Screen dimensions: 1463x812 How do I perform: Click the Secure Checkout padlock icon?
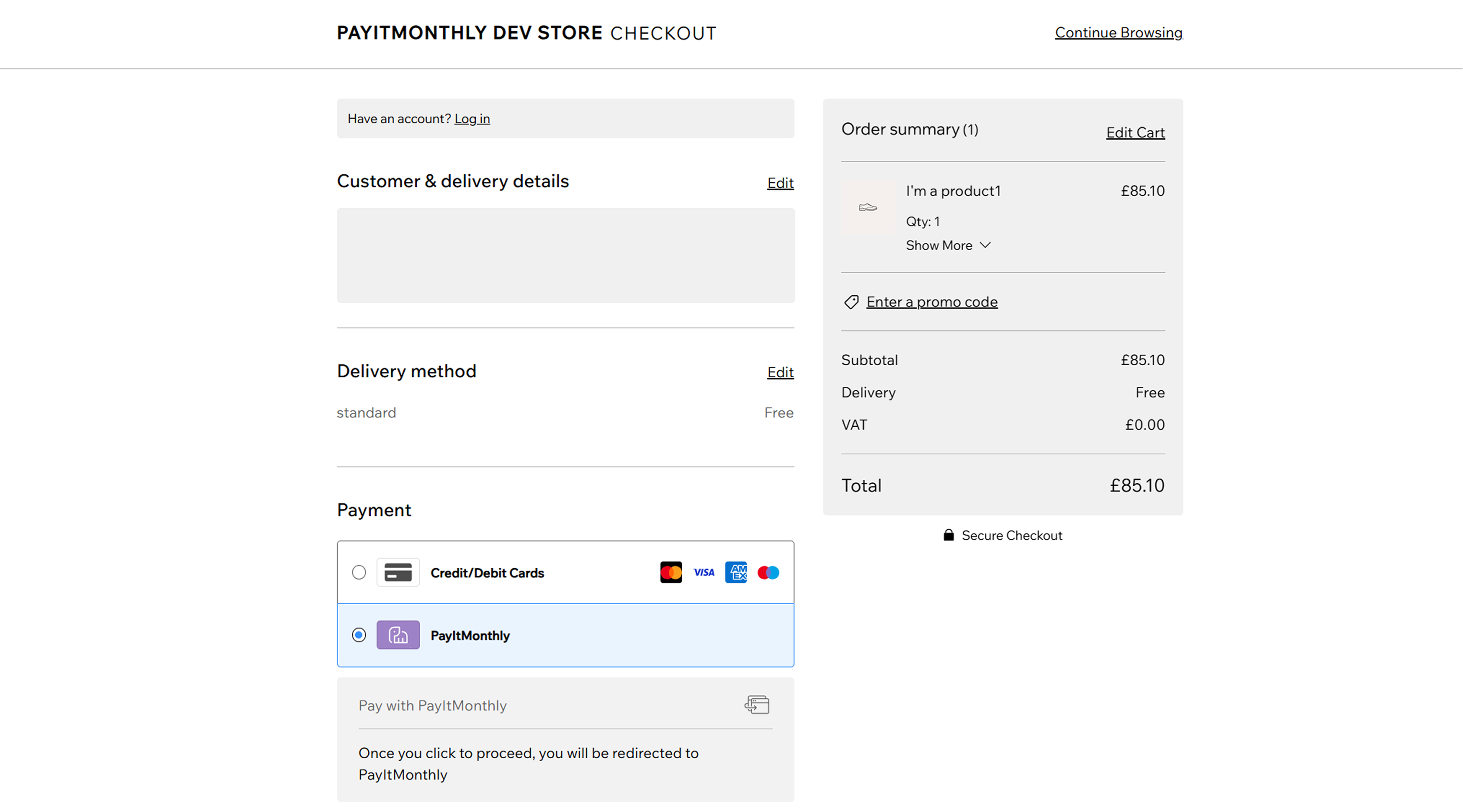point(948,535)
